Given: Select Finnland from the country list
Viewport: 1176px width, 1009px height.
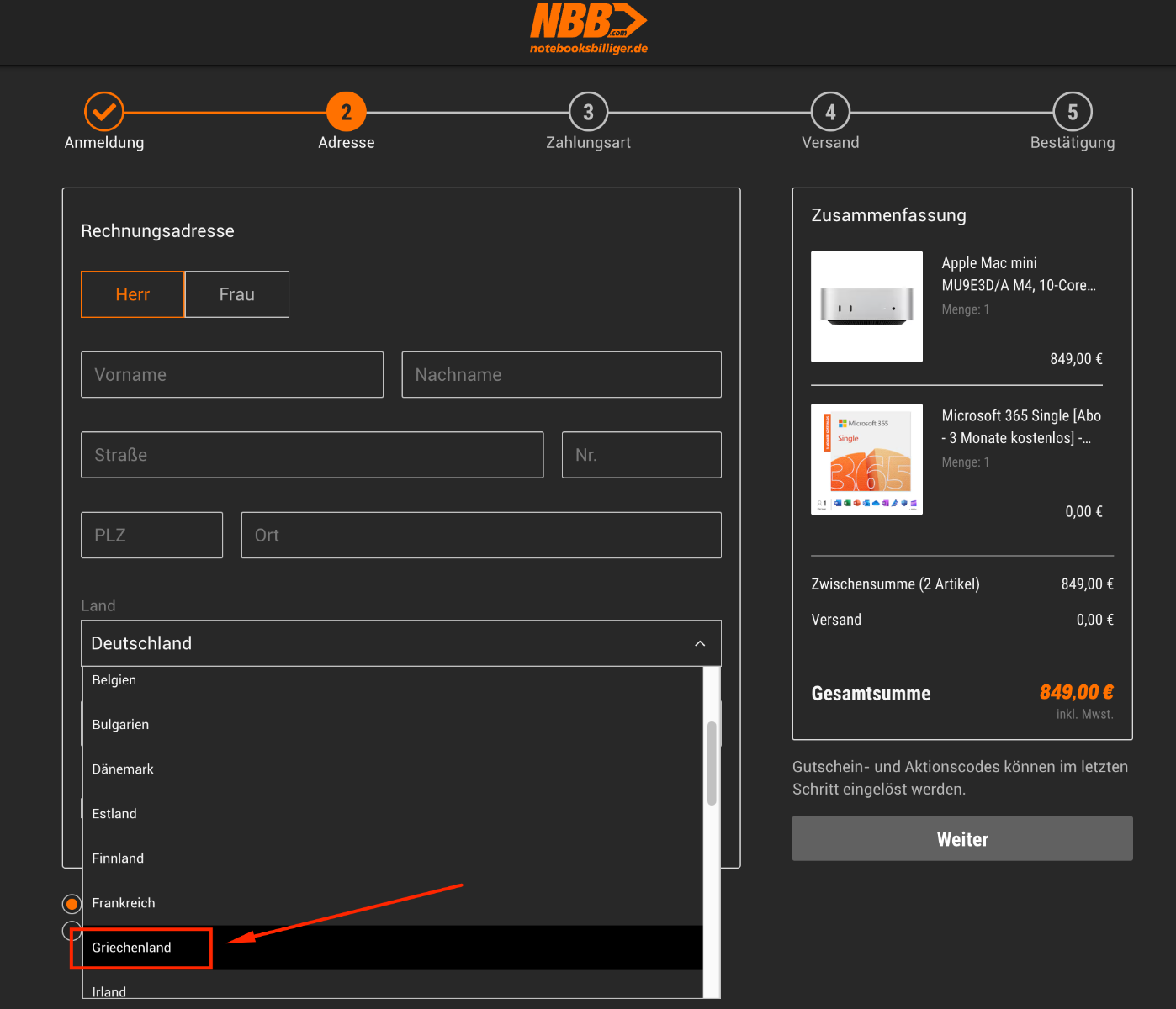Looking at the screenshot, I should click(x=393, y=858).
